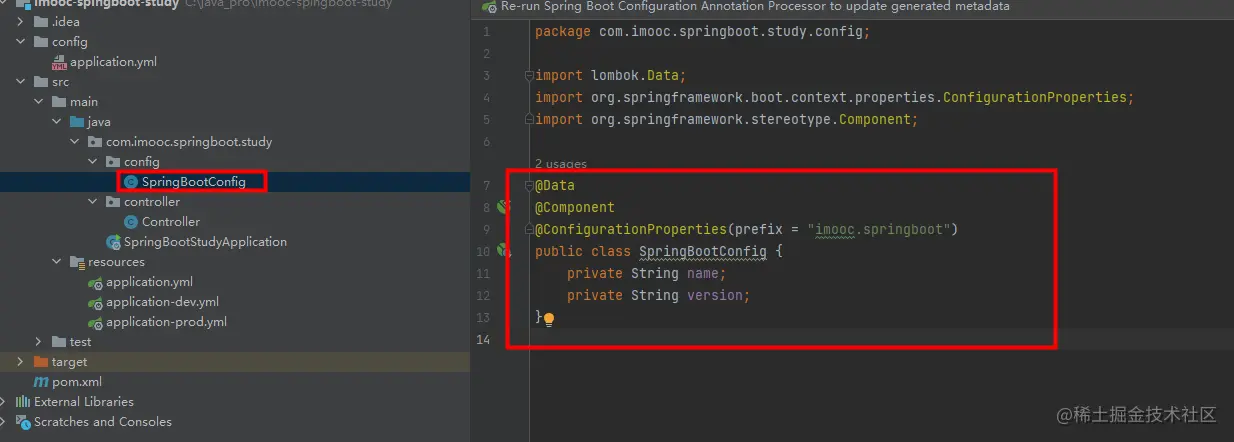Collapse the src folder chevron

[21, 82]
